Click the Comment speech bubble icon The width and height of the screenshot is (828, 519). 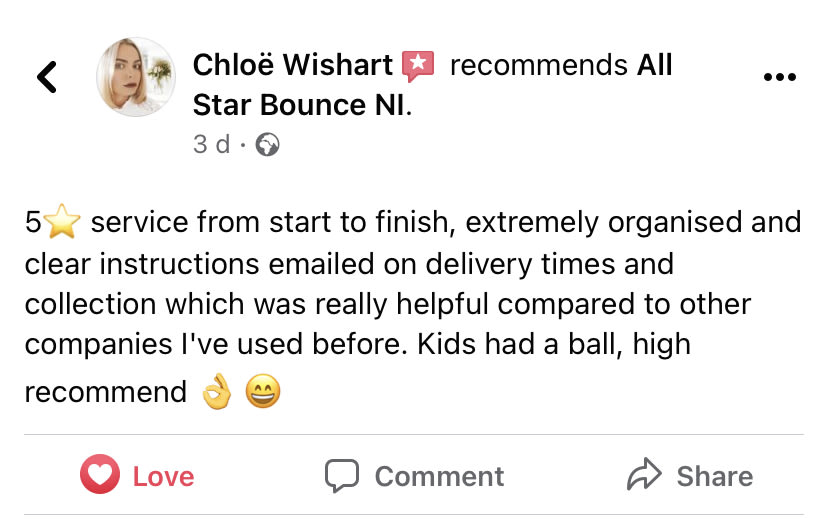coord(342,476)
